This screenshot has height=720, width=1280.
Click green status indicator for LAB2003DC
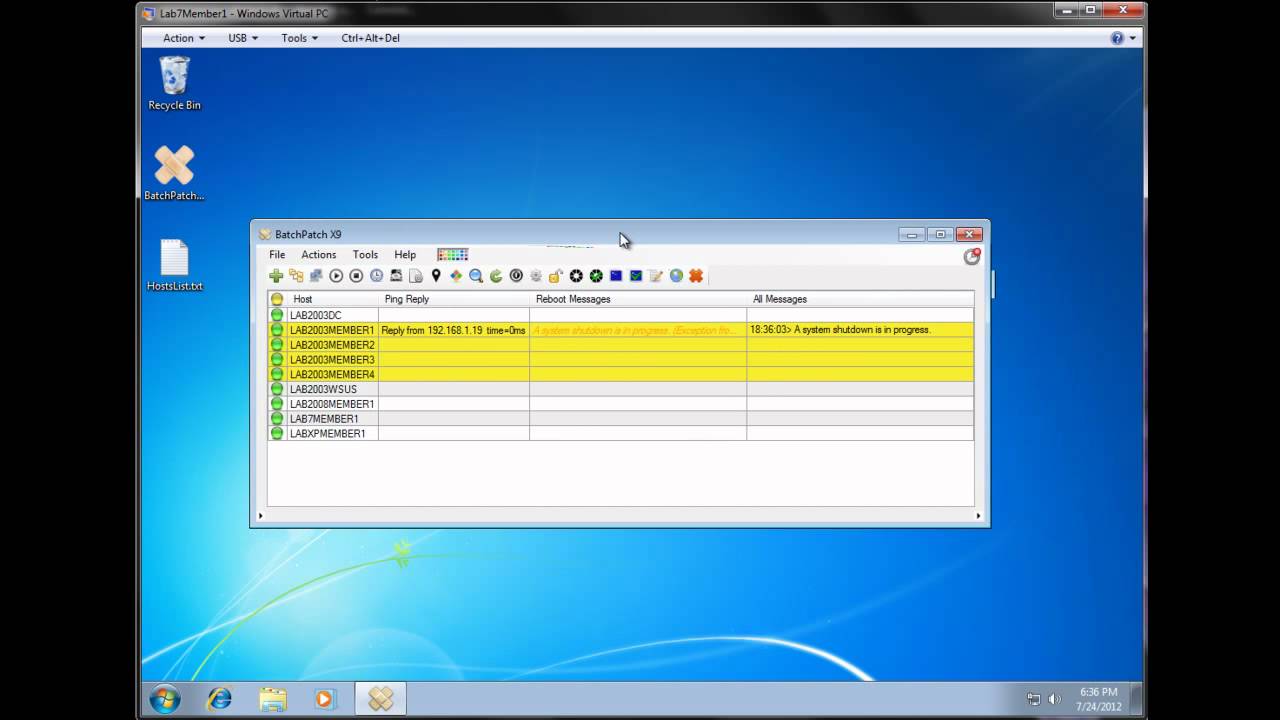277,315
